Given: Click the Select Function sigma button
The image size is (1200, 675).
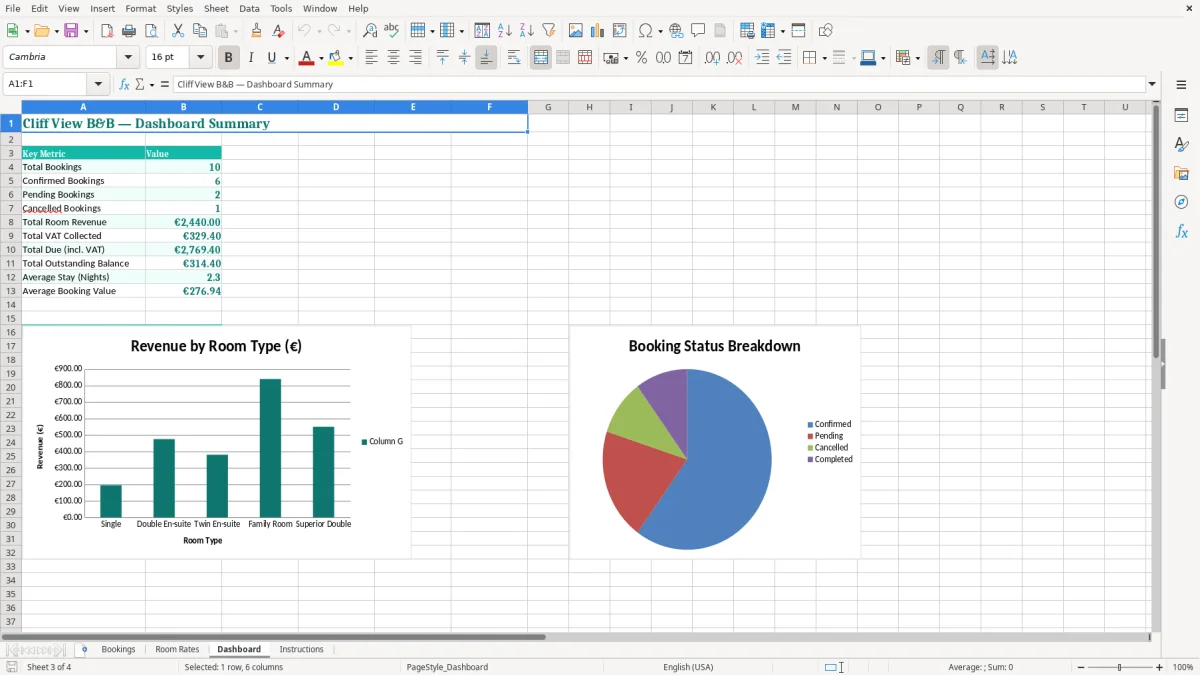Looking at the screenshot, I should 139,84.
